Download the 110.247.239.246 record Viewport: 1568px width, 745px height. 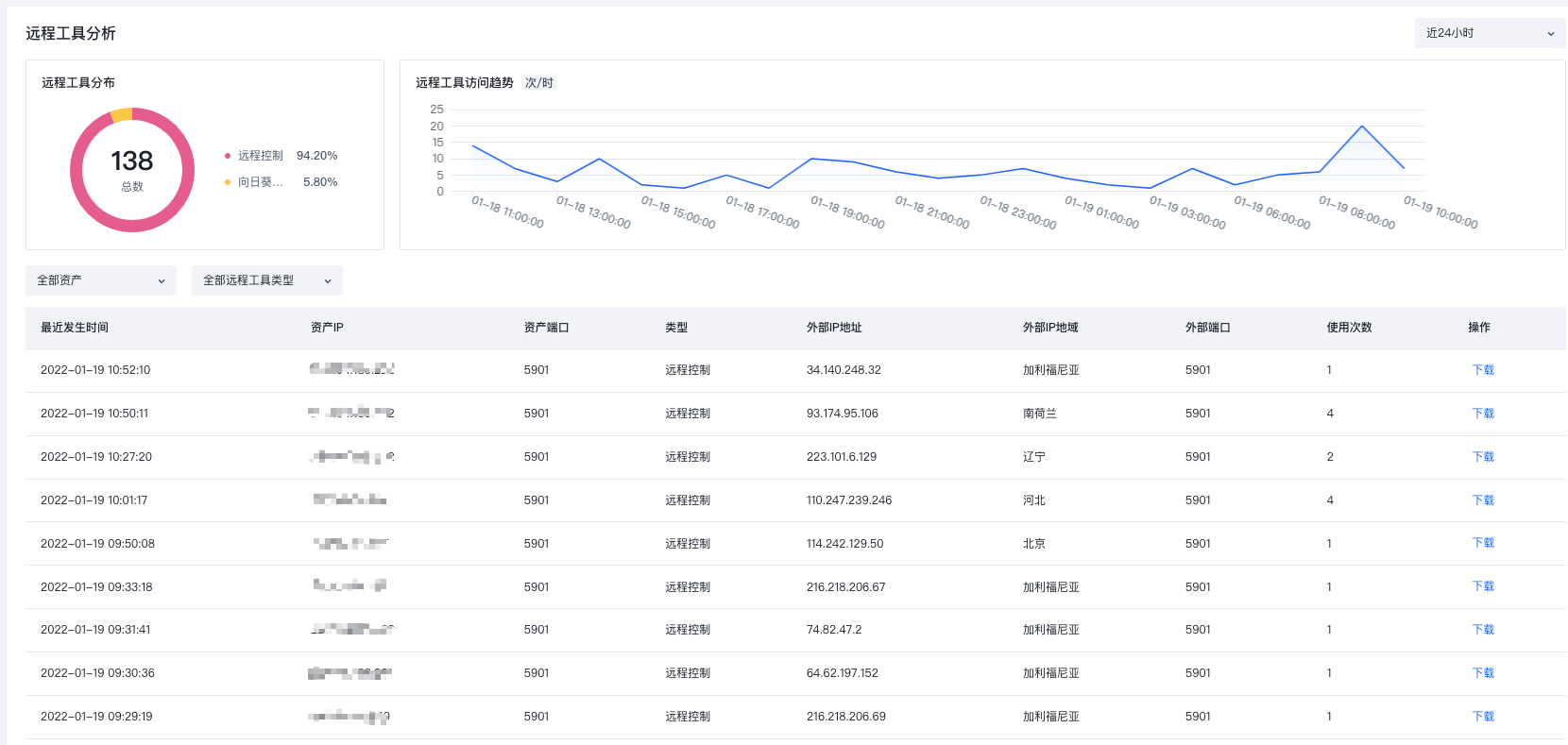click(x=1483, y=500)
